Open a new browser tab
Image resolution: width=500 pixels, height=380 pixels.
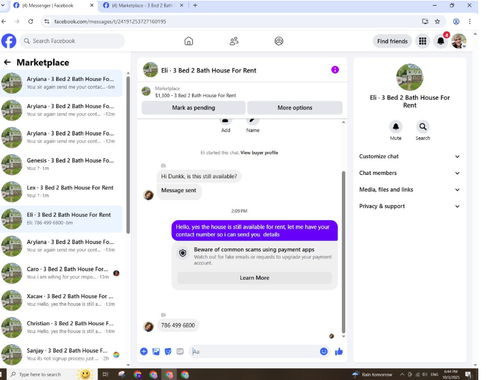point(195,5)
